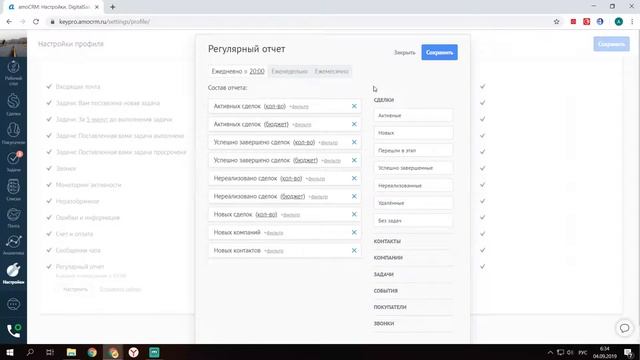Open the Dashboard icon in left sidebar

13,72
